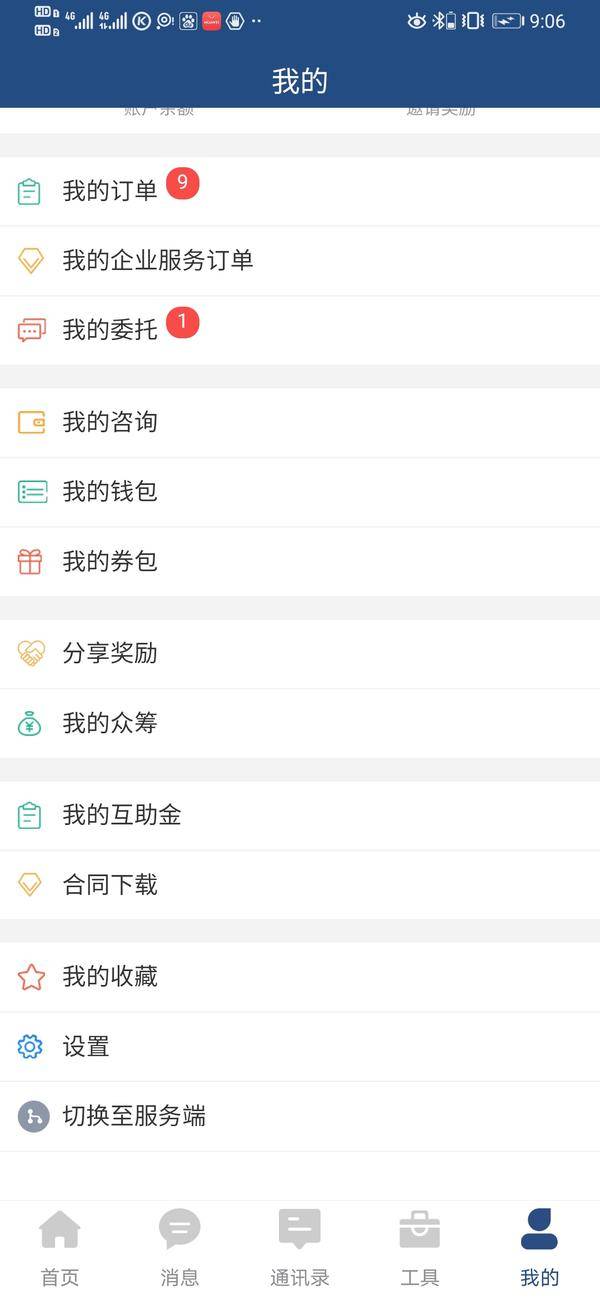
Task: Tap the 切换至服务端 switch icon
Action: [x=33, y=1116]
